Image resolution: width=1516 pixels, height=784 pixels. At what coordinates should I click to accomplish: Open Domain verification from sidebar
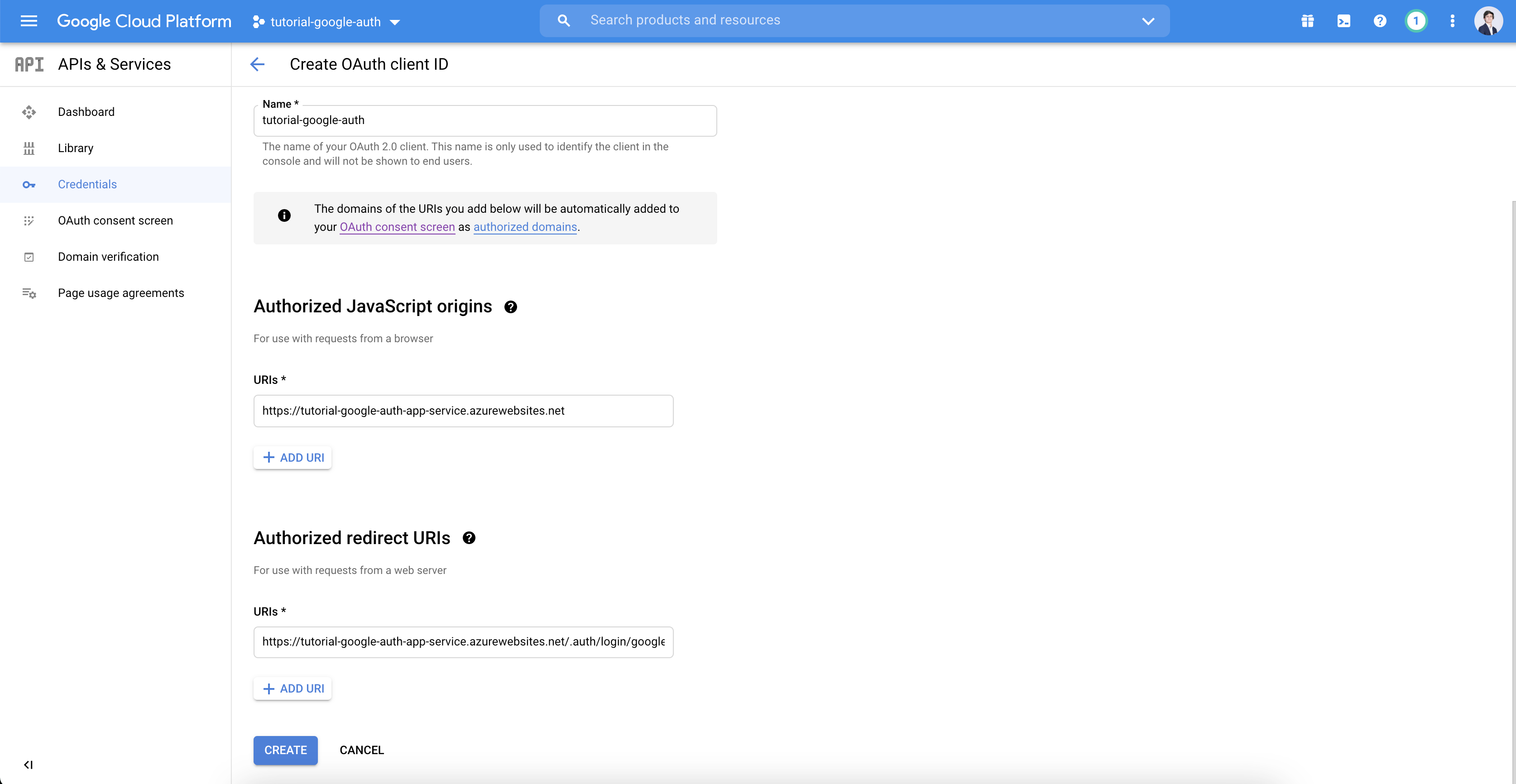108,257
